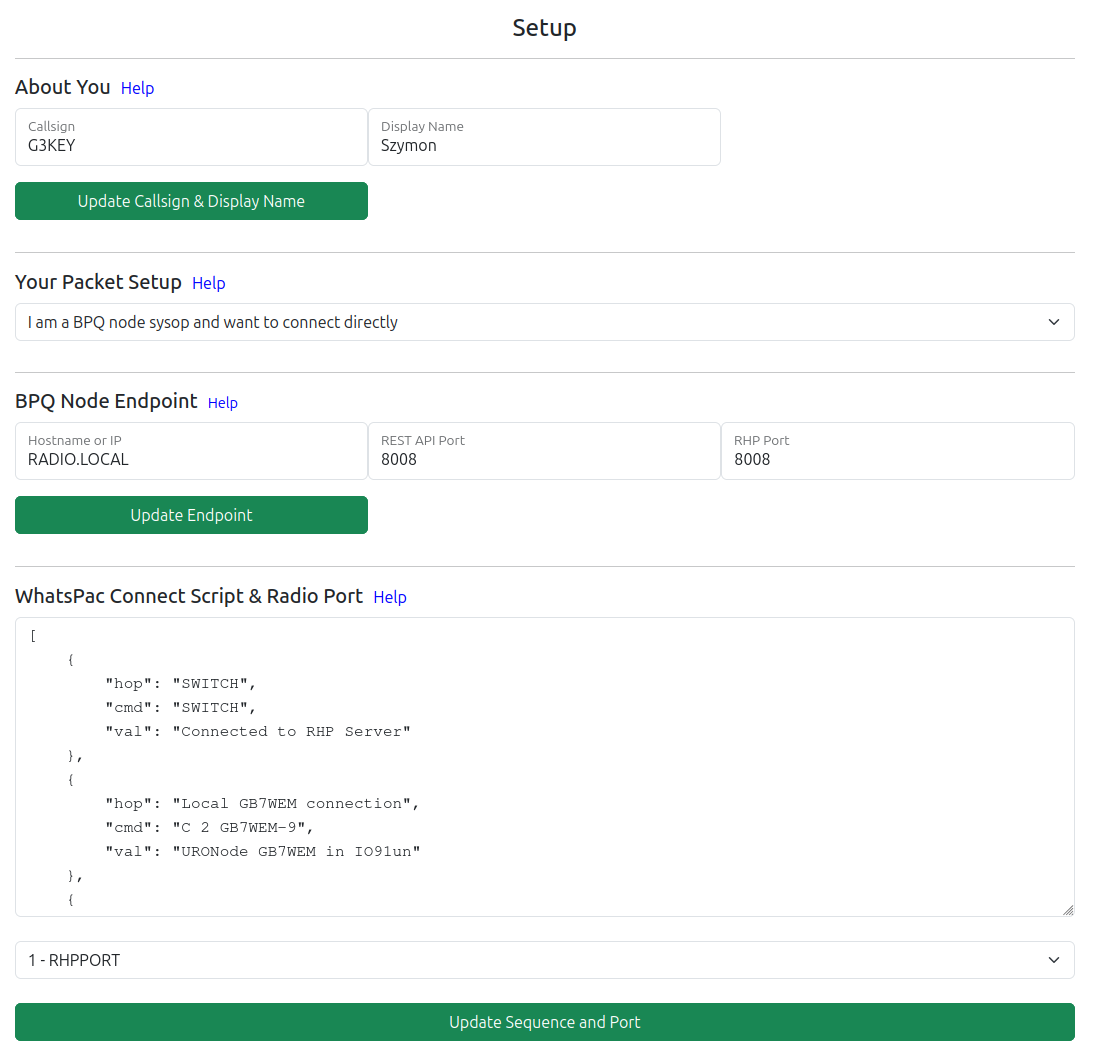Click the Setup page heading
Viewport: 1093px width, 1056px height.
coord(544,28)
